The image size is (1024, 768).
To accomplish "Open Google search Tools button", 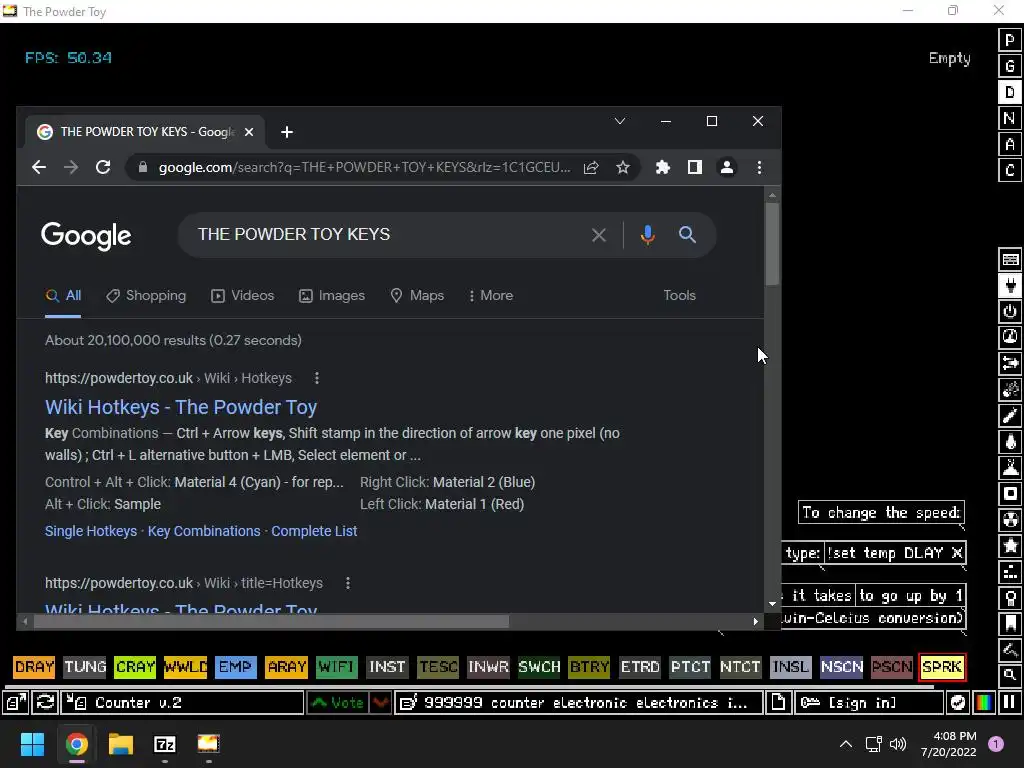I will click(680, 296).
